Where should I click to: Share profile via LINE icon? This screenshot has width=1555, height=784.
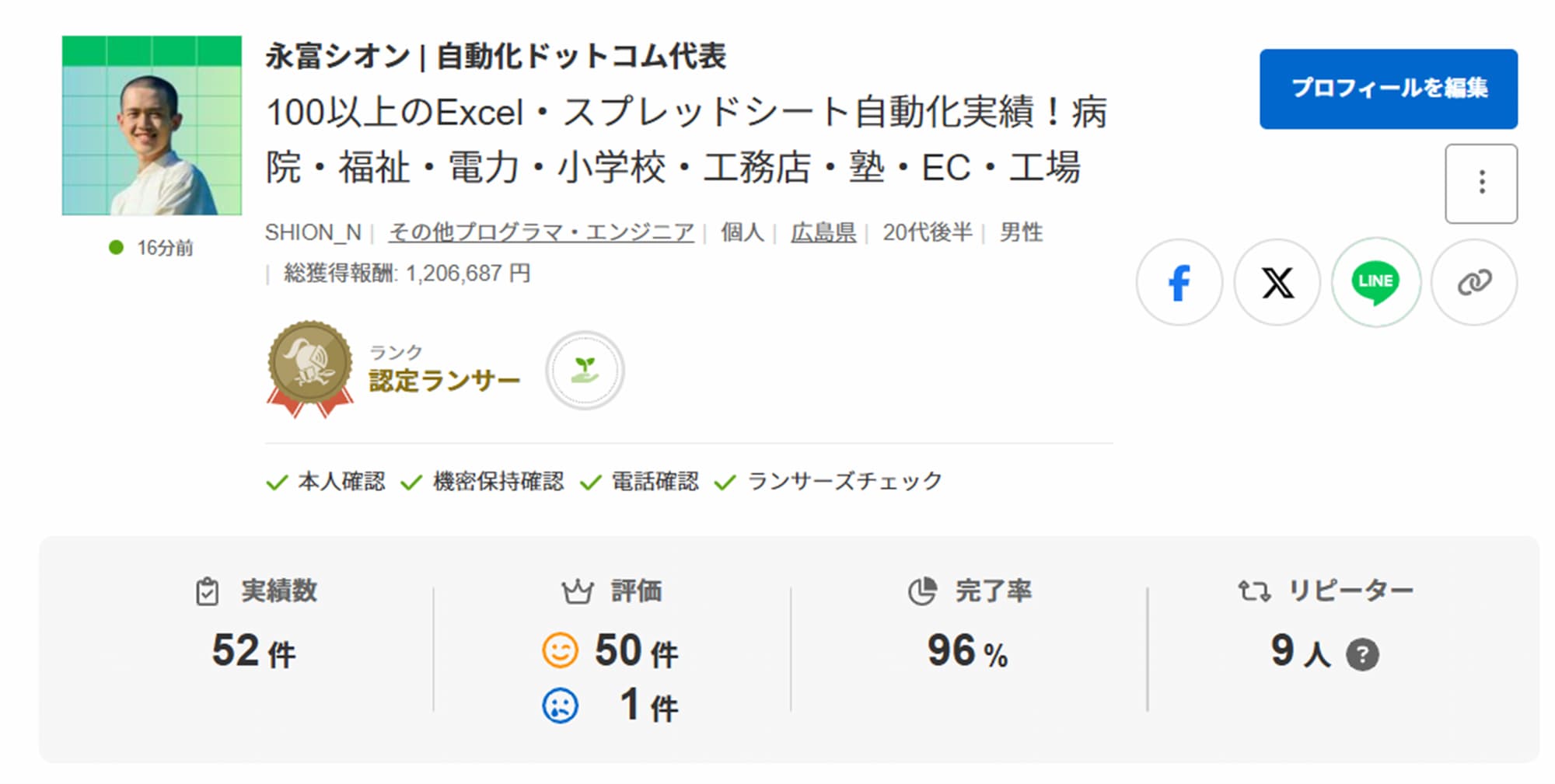pos(1375,282)
